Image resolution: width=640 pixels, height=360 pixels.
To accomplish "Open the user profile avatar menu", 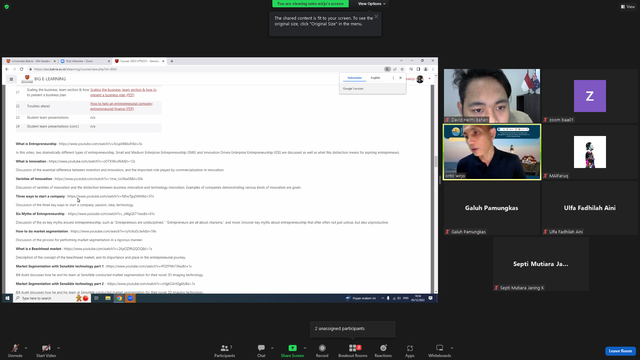I will click(x=420, y=79).
